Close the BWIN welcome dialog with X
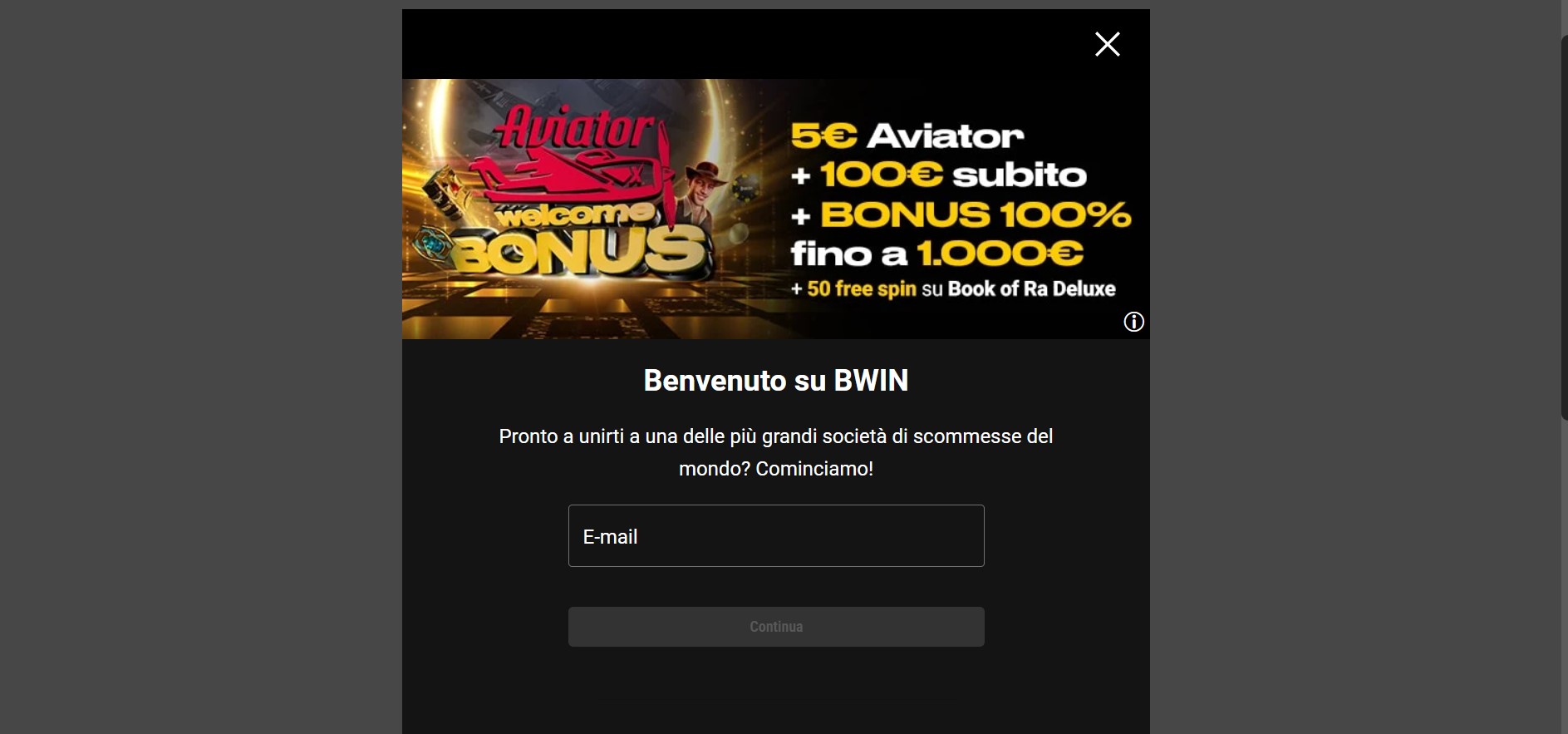Viewport: 1568px width, 734px height. click(x=1108, y=44)
